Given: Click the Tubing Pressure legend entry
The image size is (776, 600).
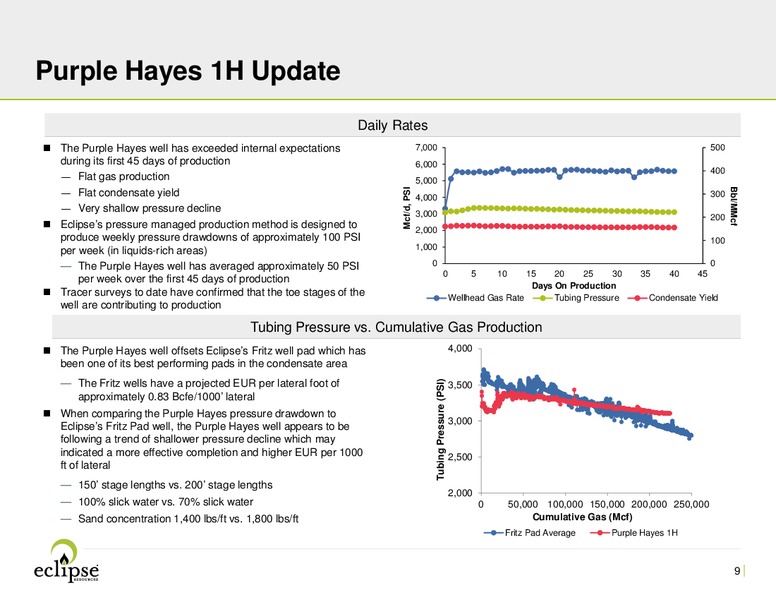Looking at the screenshot, I should pyautogui.click(x=576, y=298).
